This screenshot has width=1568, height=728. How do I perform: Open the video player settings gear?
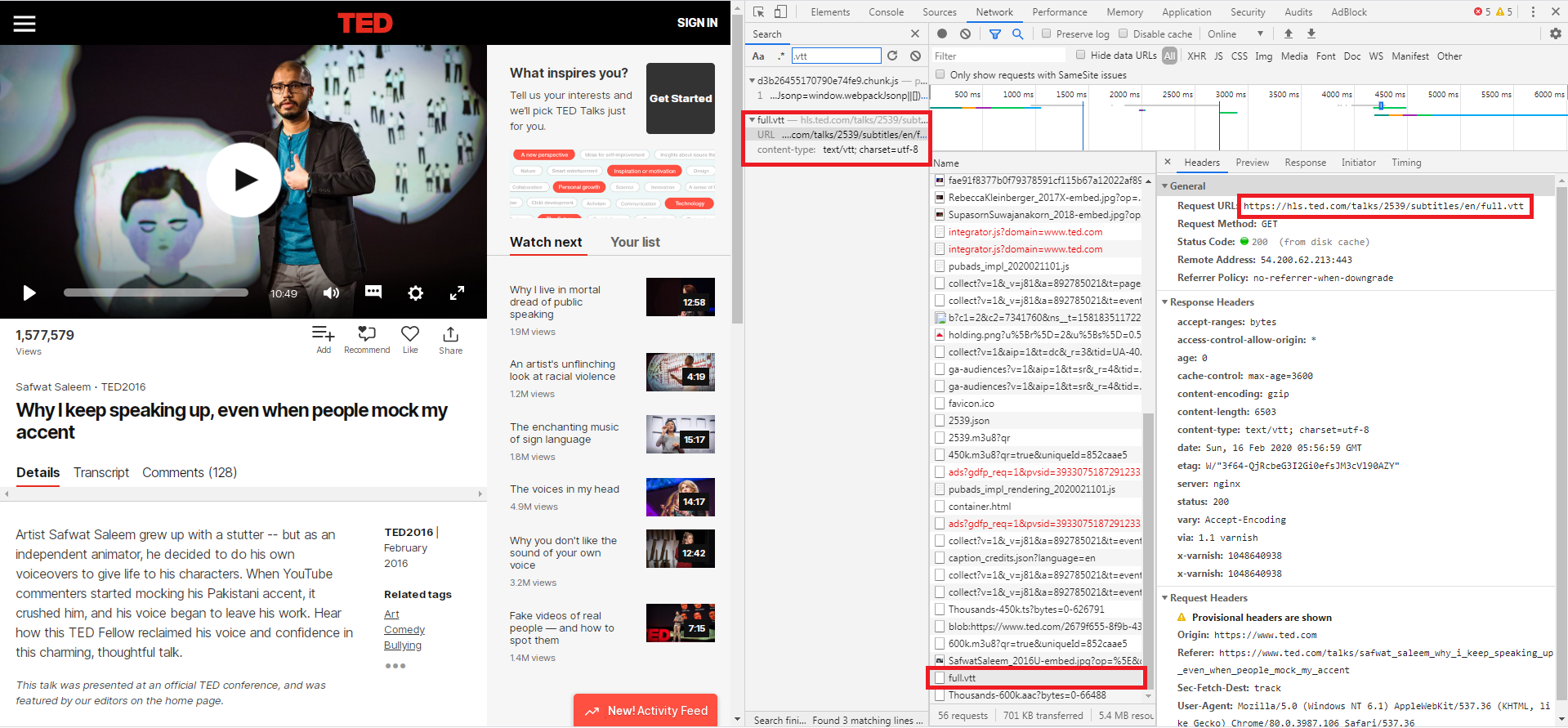pos(416,293)
